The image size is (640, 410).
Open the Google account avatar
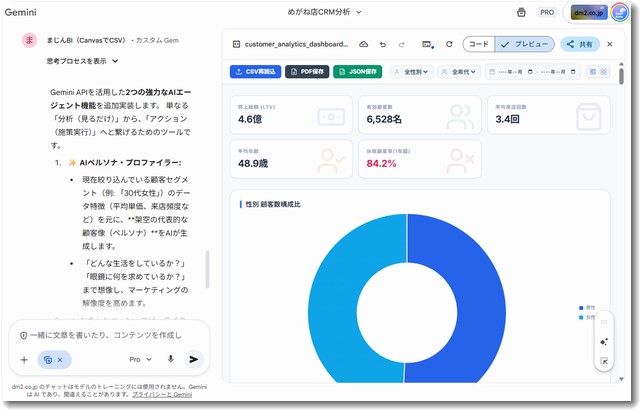pos(620,12)
